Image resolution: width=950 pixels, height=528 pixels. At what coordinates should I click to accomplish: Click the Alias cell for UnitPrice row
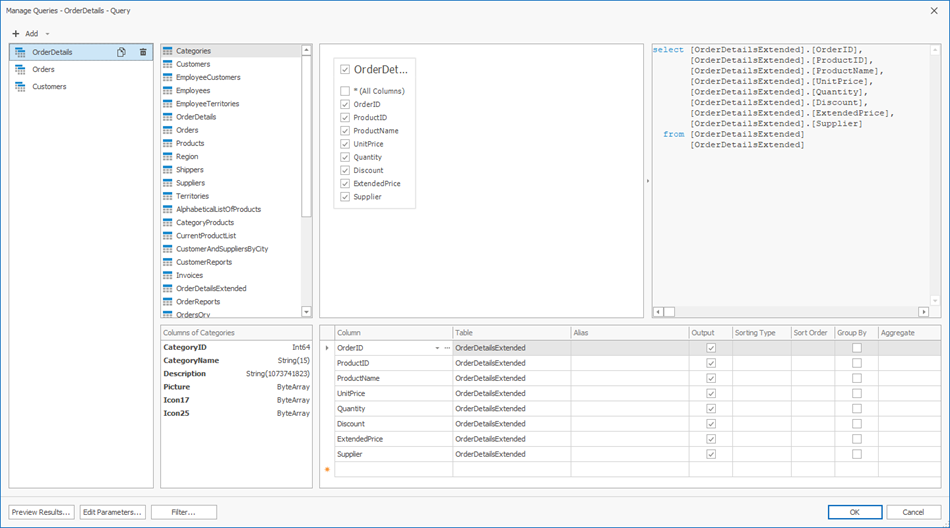628,393
